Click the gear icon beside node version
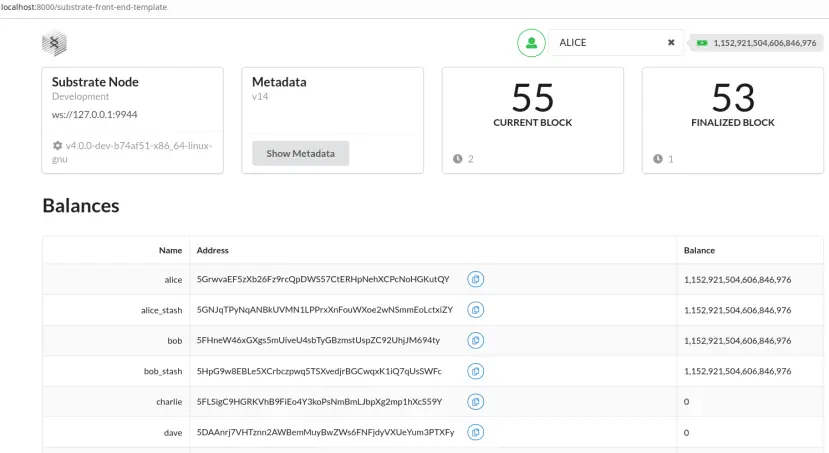Screen dimensions: 829x453 [57, 145]
